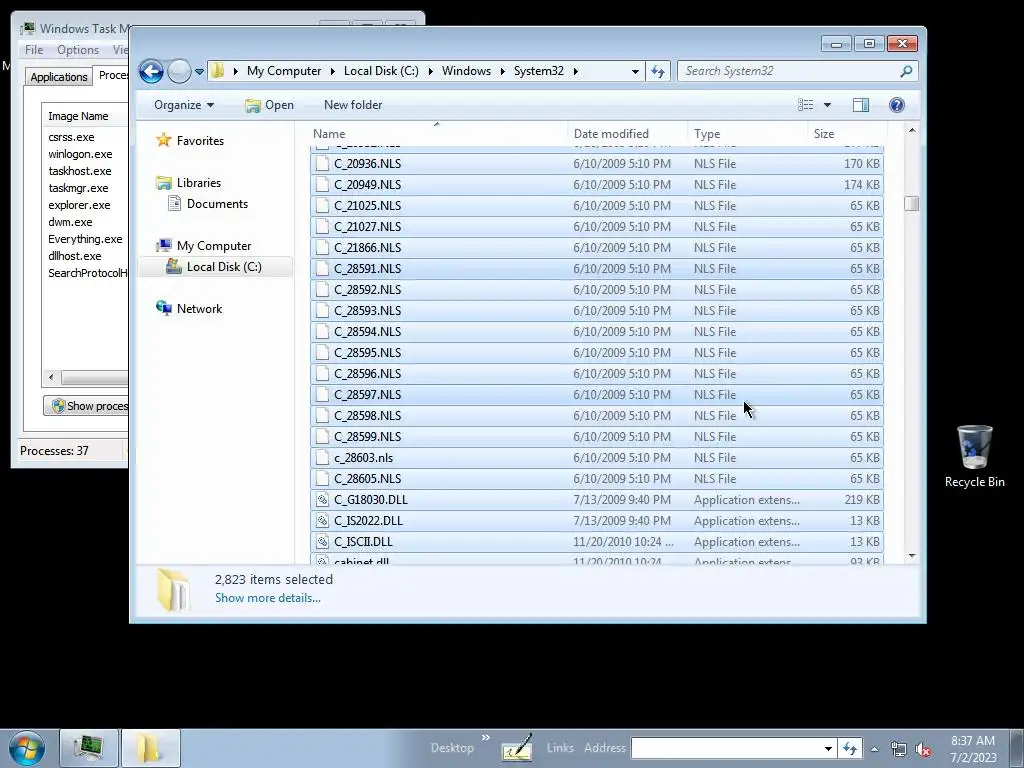Change view using the view icon
The image size is (1024, 768).
[x=806, y=105]
